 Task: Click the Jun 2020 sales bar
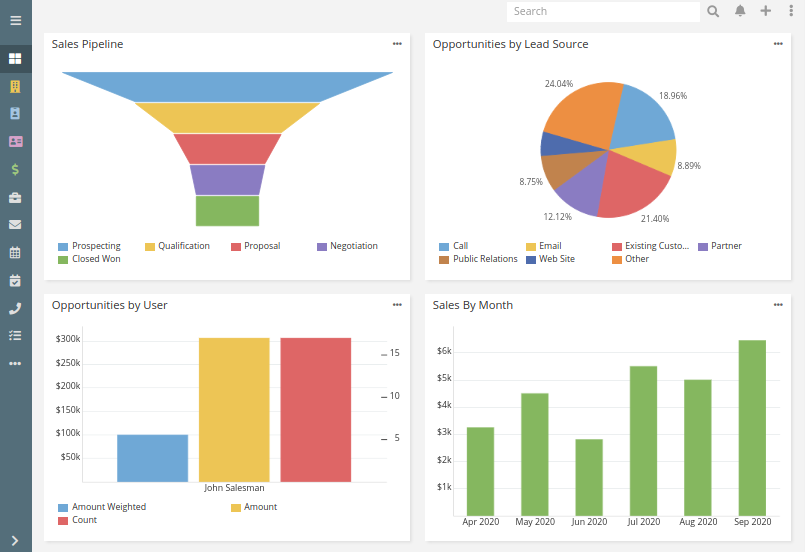pos(589,478)
